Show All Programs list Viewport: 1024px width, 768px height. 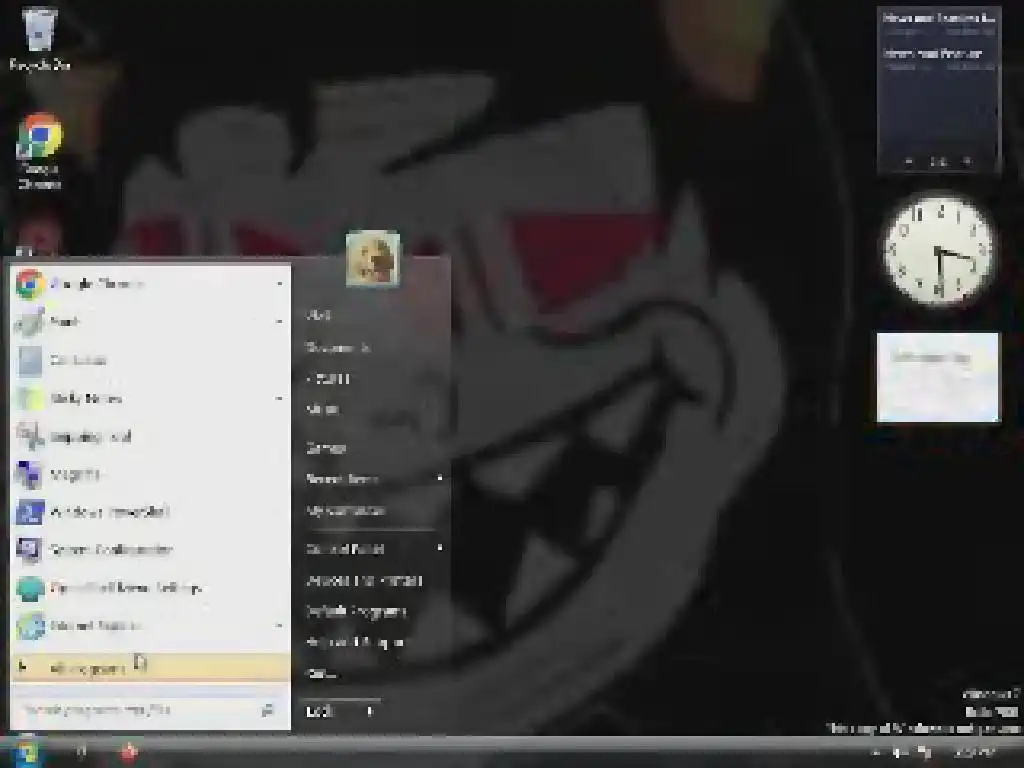click(150, 667)
